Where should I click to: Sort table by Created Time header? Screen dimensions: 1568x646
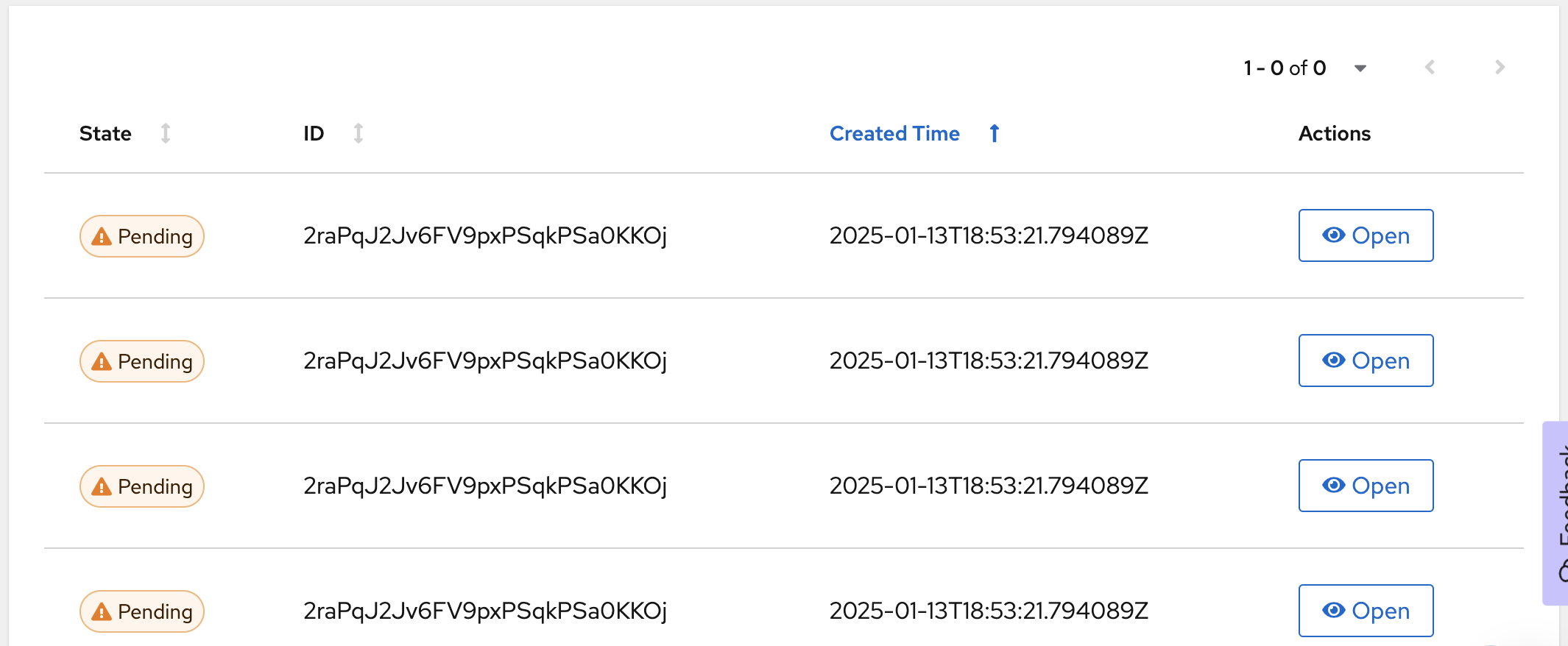coord(894,133)
